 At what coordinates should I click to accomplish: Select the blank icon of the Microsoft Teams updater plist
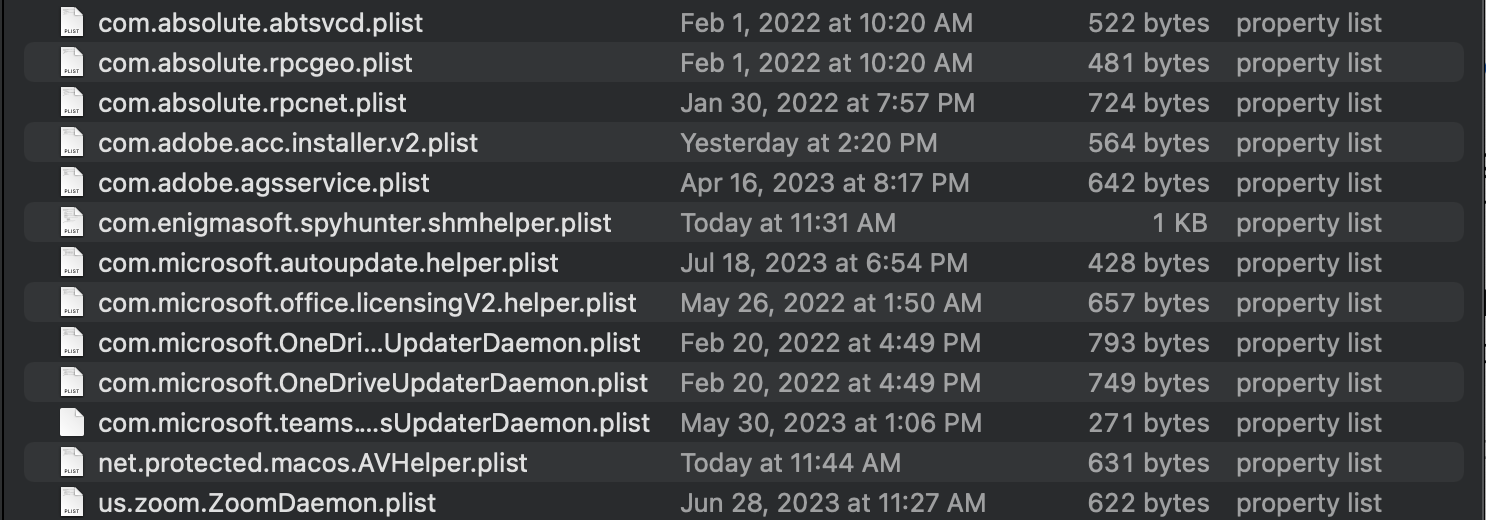click(x=71, y=423)
